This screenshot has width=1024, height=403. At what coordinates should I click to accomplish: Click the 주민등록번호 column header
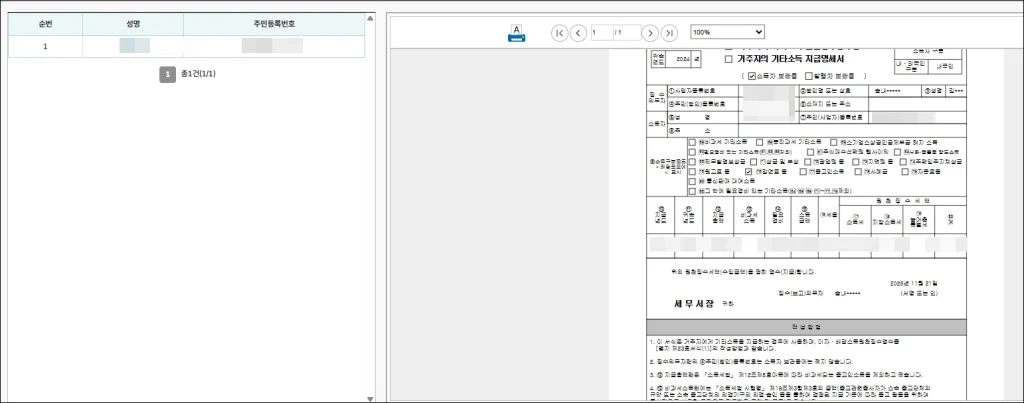[x=273, y=24]
